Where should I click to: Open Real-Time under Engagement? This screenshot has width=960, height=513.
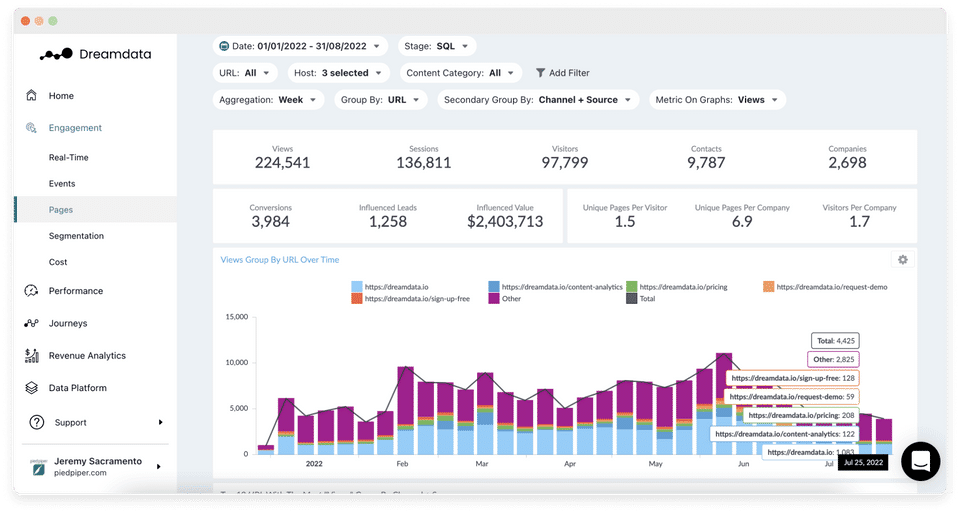click(69, 157)
